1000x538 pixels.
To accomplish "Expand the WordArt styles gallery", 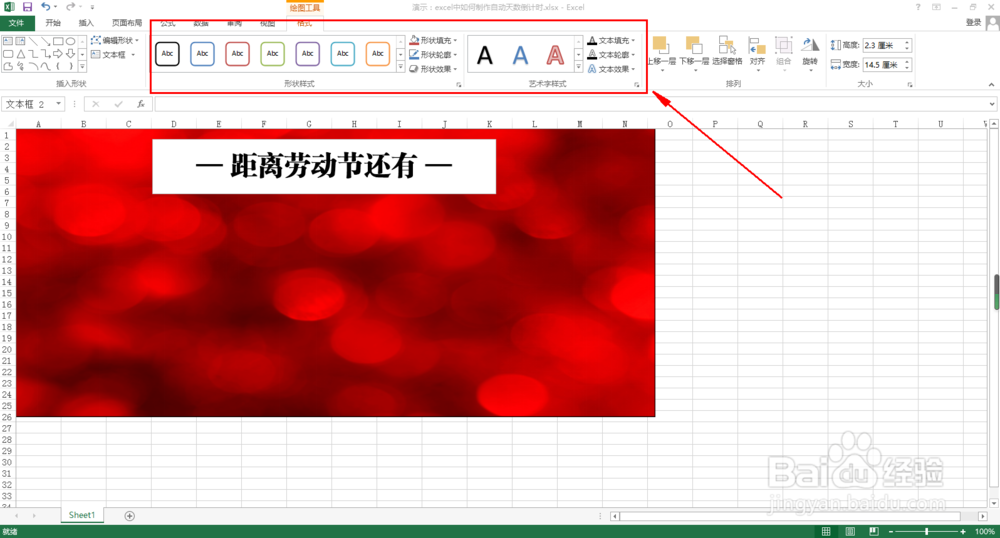I will (578, 67).
